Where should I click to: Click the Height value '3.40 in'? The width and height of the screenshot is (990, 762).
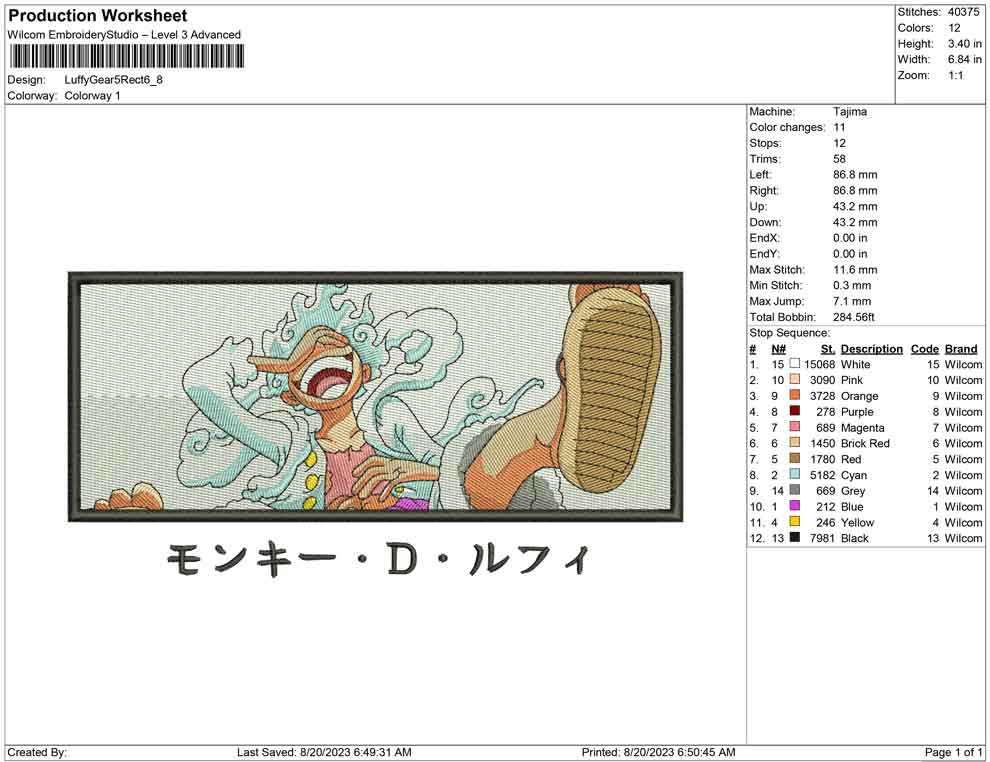(965, 44)
